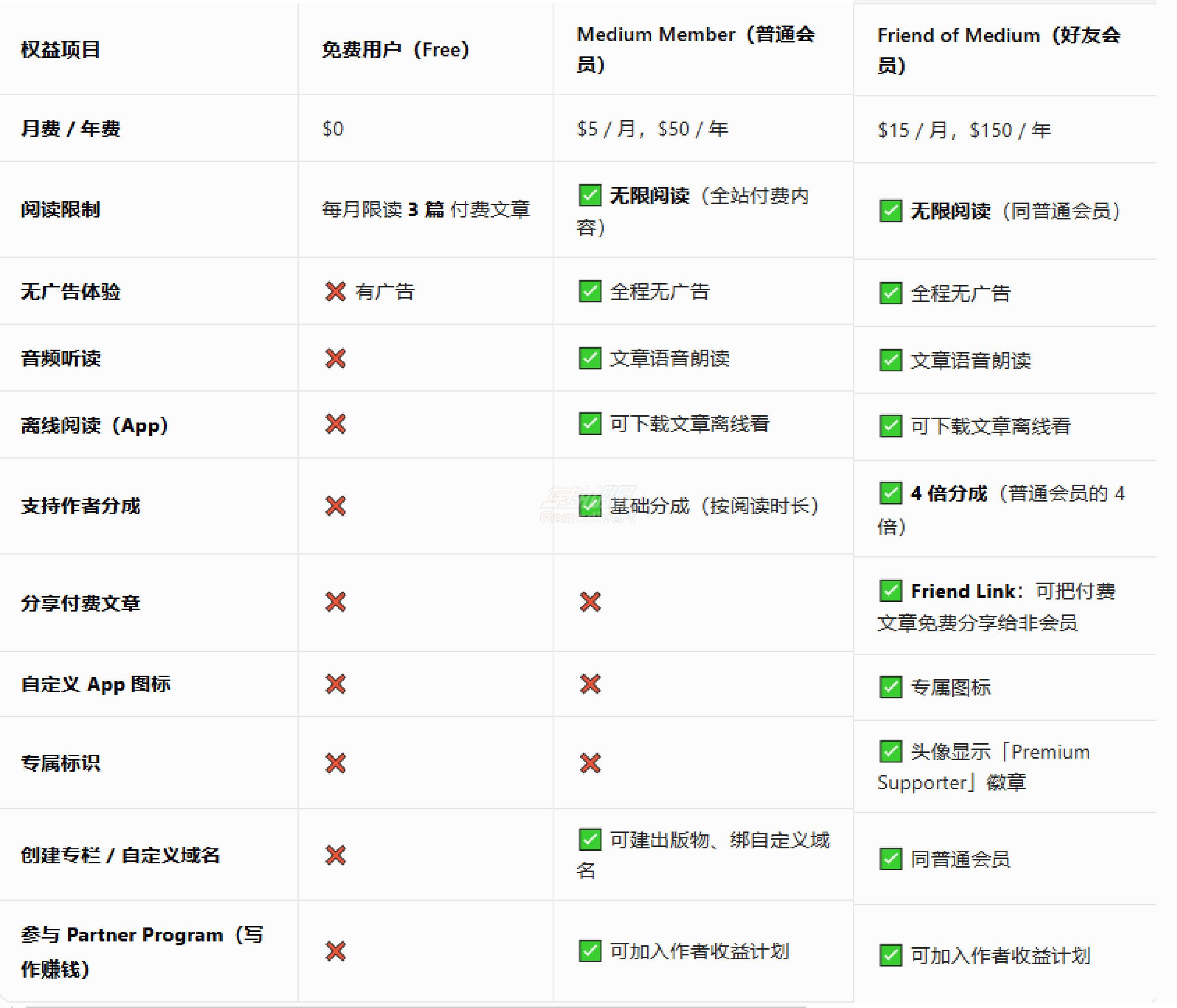Click Friend of Medium check beside 可加入作者收益计划

tap(891, 955)
